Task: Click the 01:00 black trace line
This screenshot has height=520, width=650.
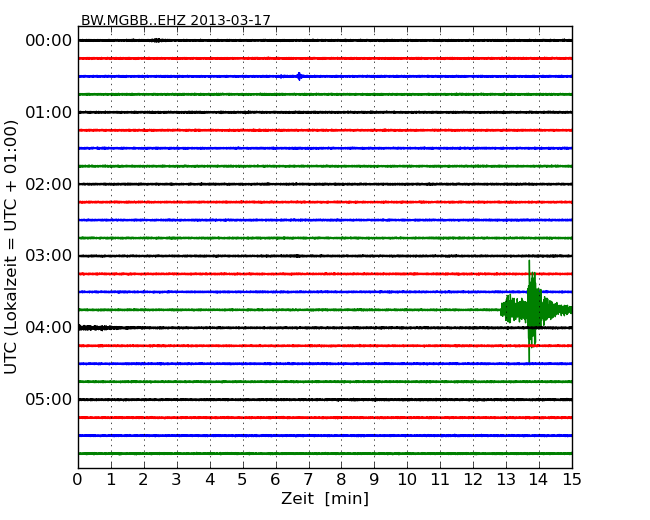Action: [325, 112]
